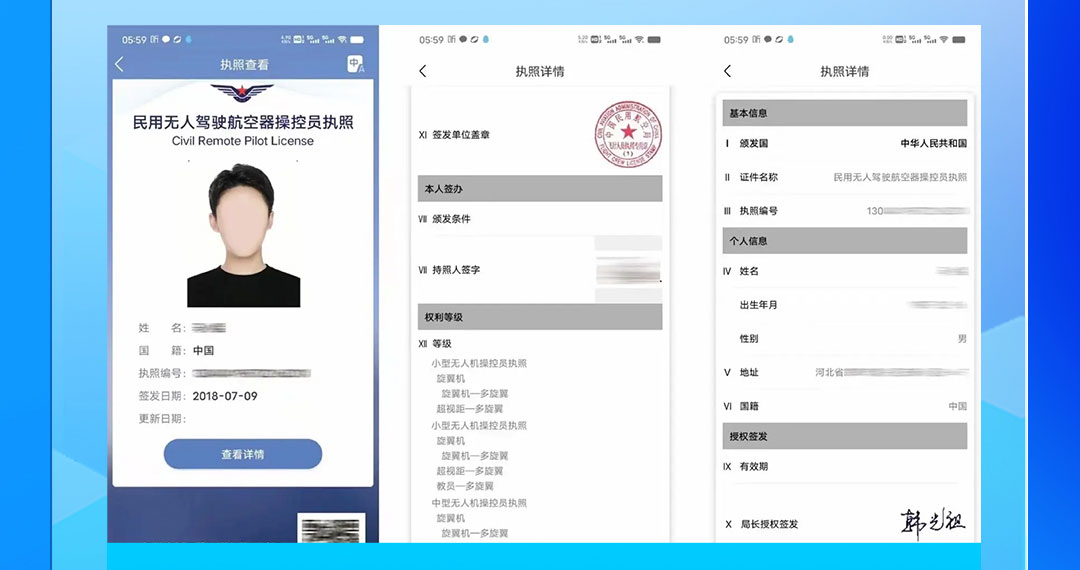The width and height of the screenshot is (1080, 570).
Task: Tap the 签发单位盖章 row label
Action: (x=461, y=135)
